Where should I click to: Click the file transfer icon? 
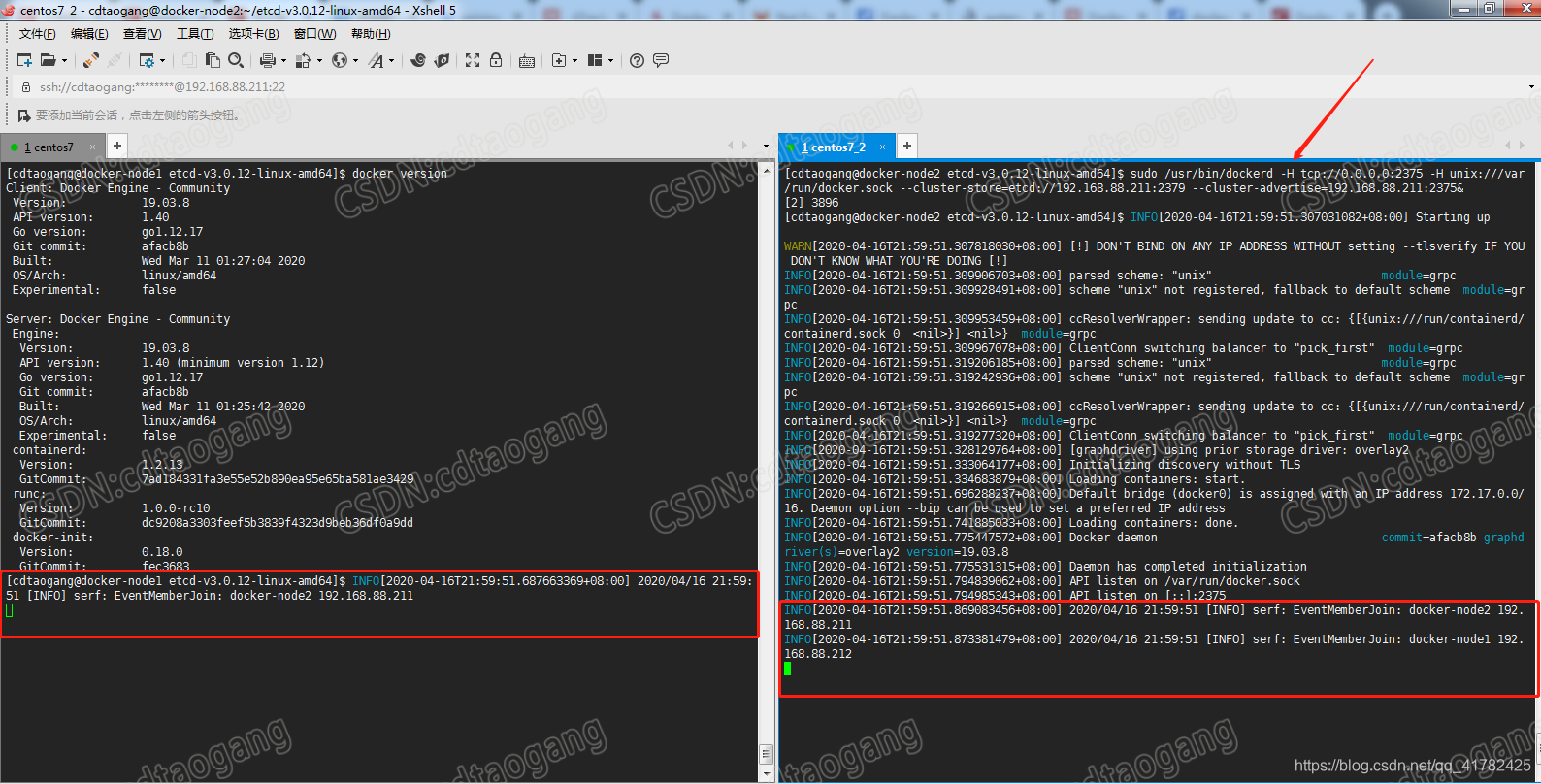pyautogui.click(x=304, y=60)
